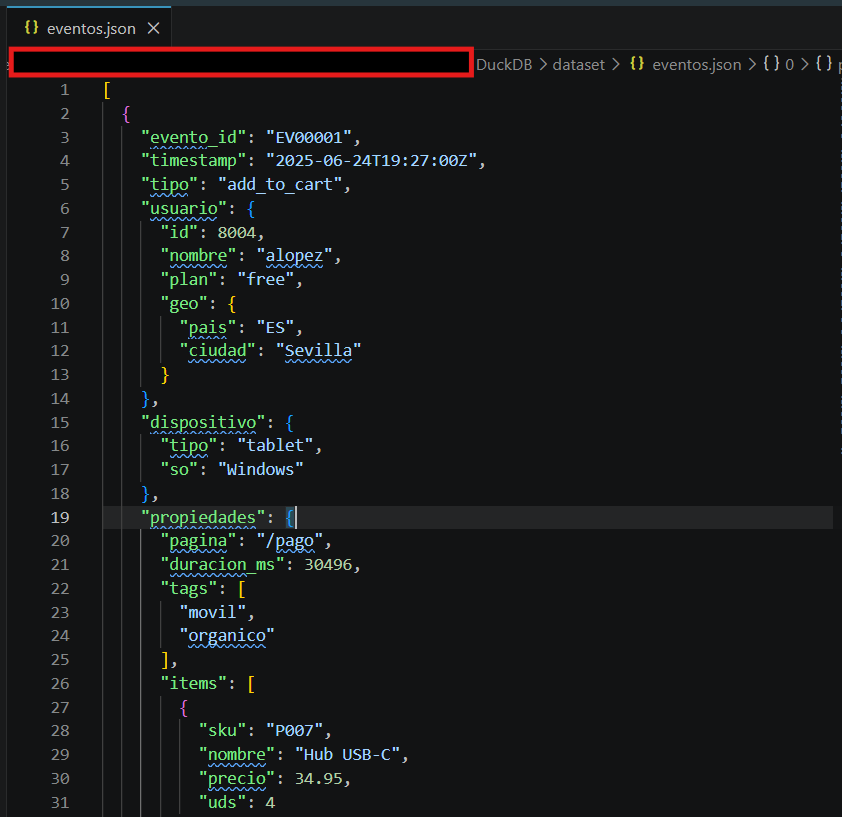Click the eventos.json breadcrumb entry
Screen dimensions: 842x817
(696, 65)
